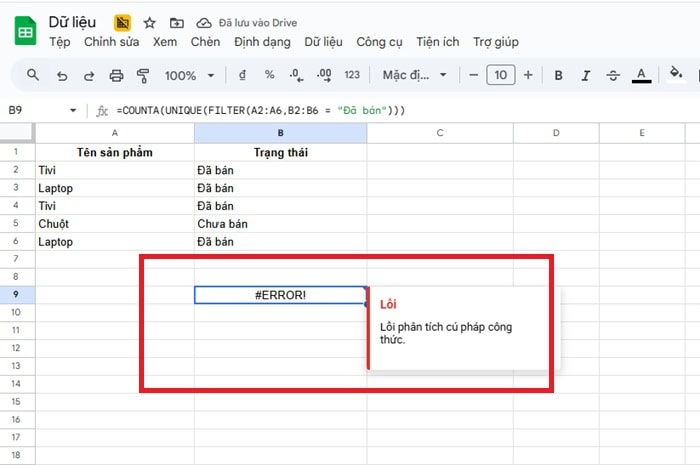The height and width of the screenshot is (465, 700).
Task: Star the Dữ liệu document
Action: 150,23
